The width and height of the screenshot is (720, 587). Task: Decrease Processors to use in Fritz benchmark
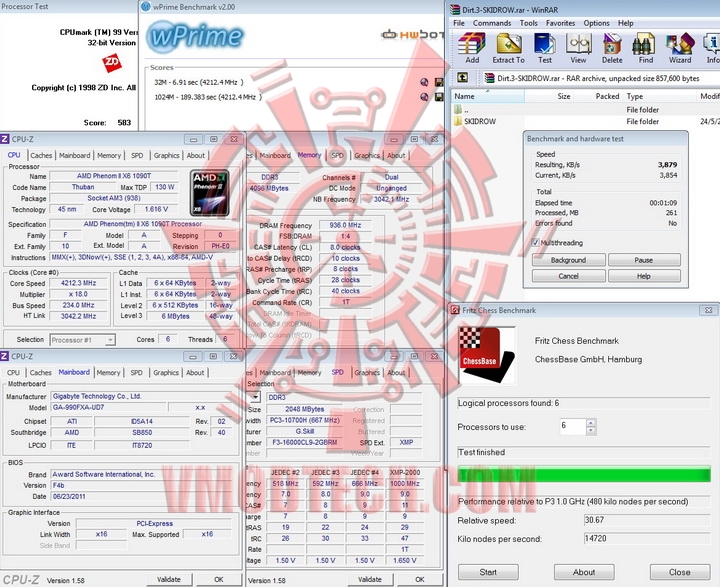tap(591, 431)
